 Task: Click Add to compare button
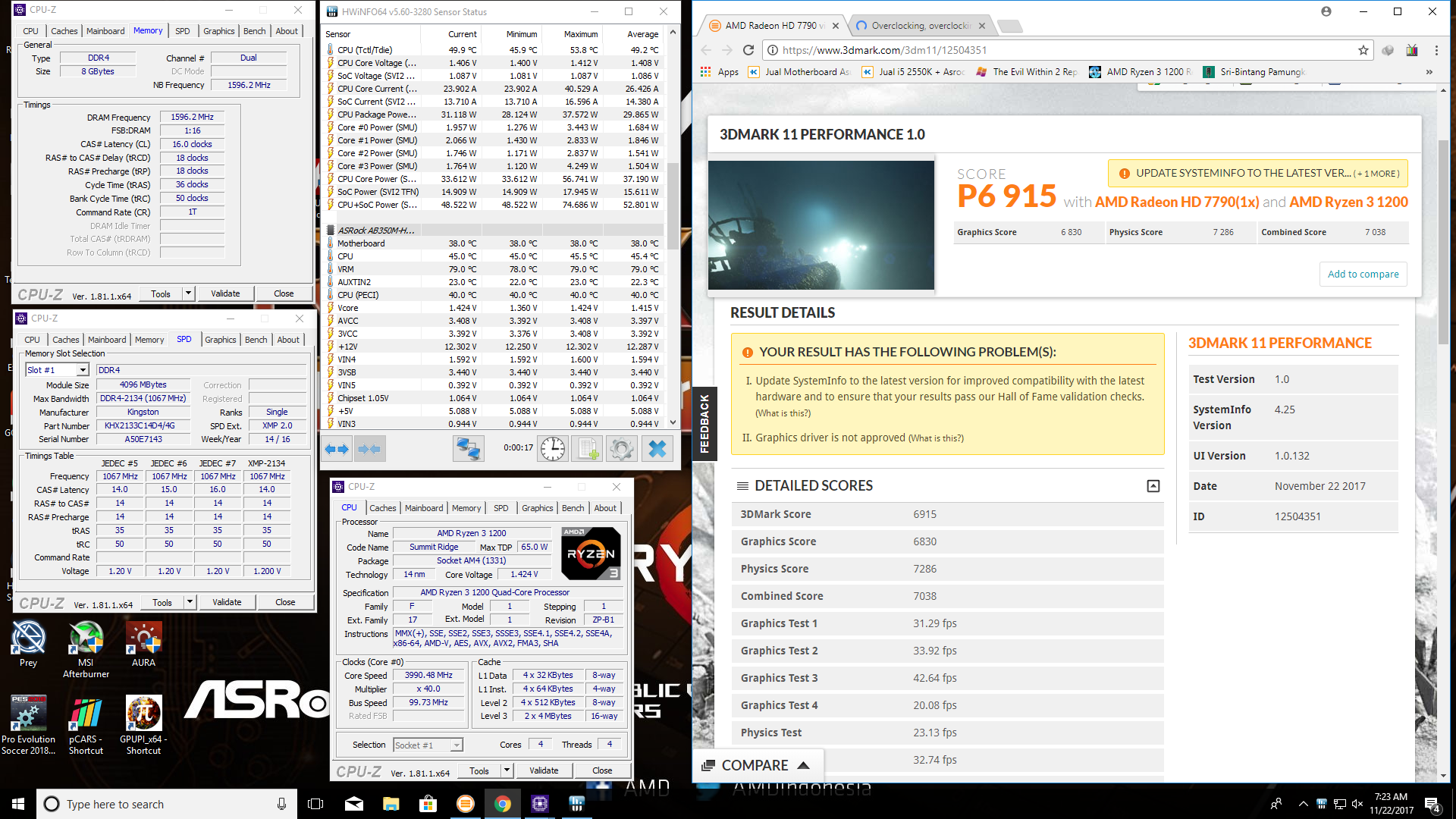pyautogui.click(x=1363, y=275)
